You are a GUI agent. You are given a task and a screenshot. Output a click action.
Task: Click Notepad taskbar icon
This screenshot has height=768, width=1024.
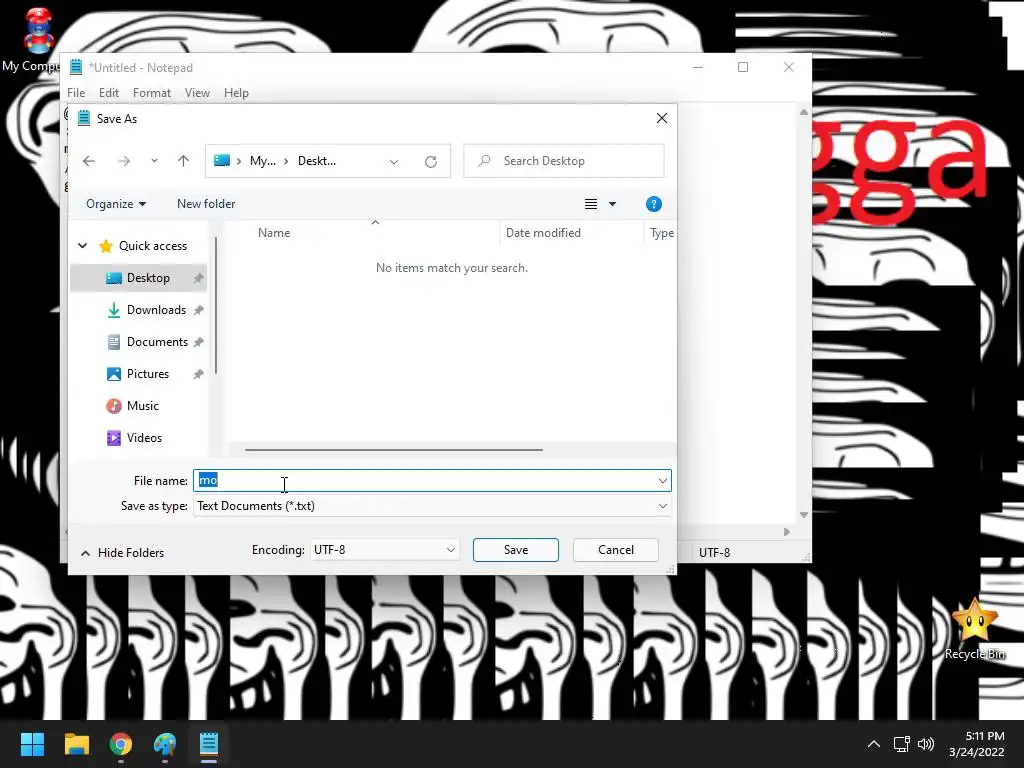pos(209,744)
